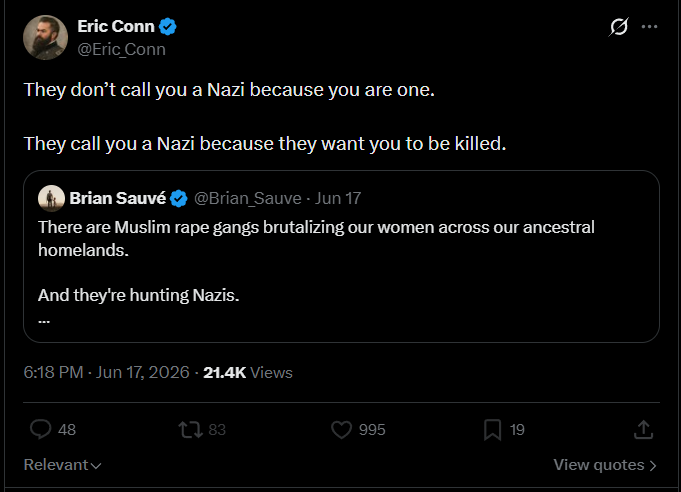This screenshot has height=492, width=681.
Task: Click the Eric Conn display name
Action: [116, 26]
